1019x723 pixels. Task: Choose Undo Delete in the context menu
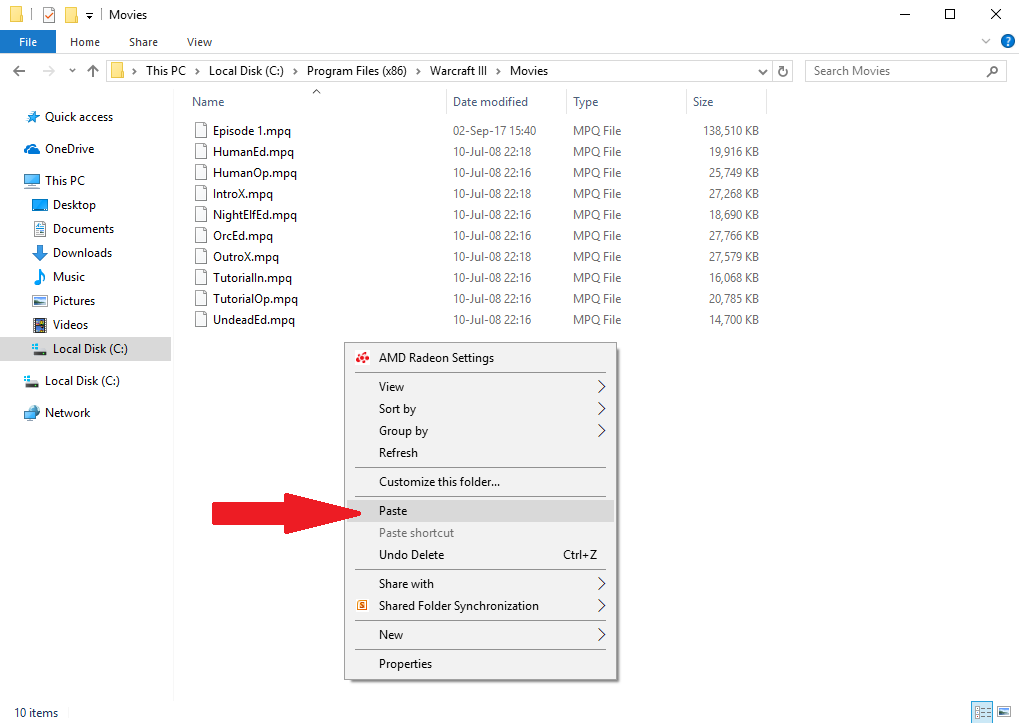click(x=480, y=555)
